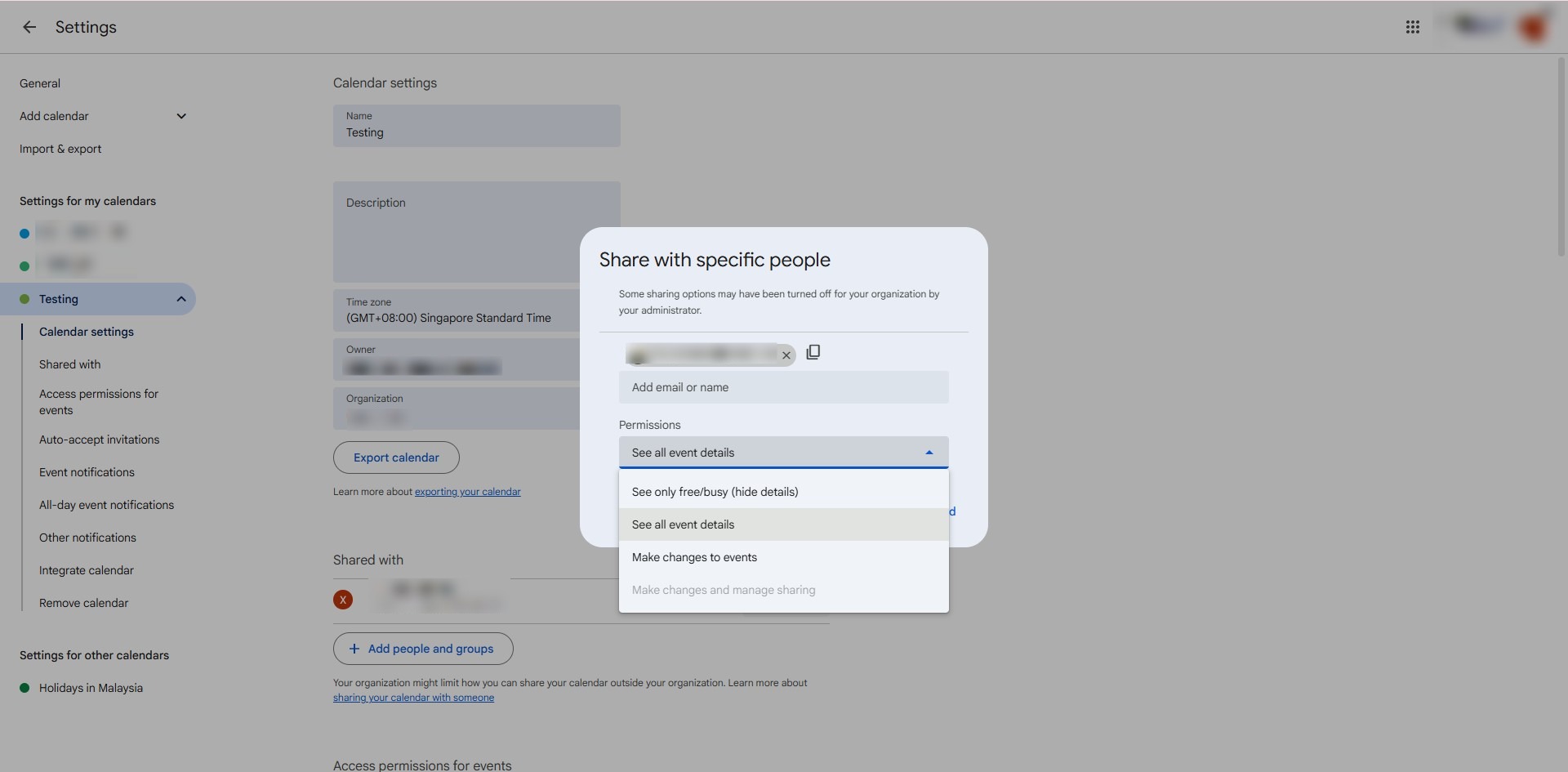Click the red X avatar under Shared with
Viewport: 1568px width, 772px height.
(343, 600)
